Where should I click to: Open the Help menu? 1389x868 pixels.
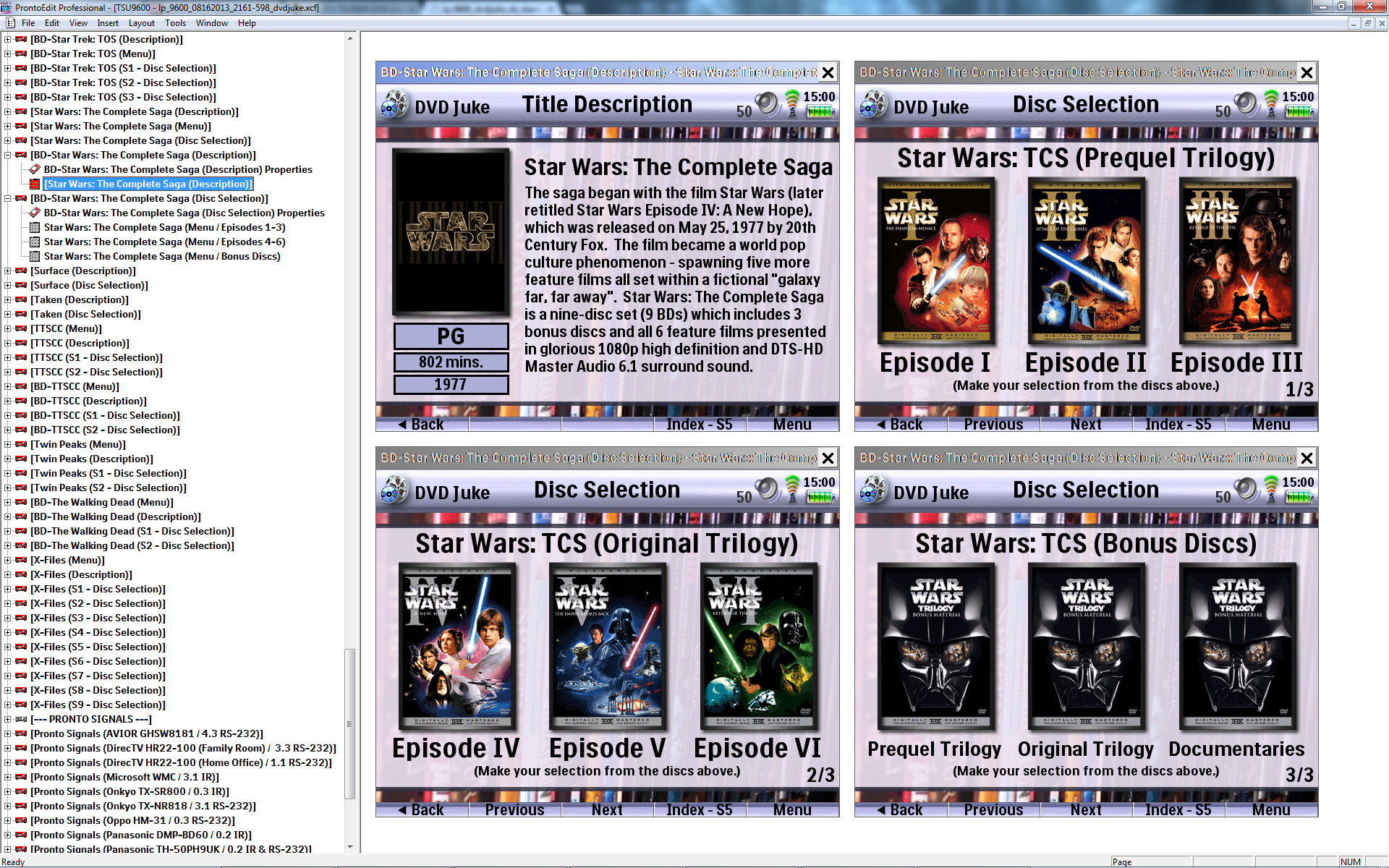coord(247,23)
